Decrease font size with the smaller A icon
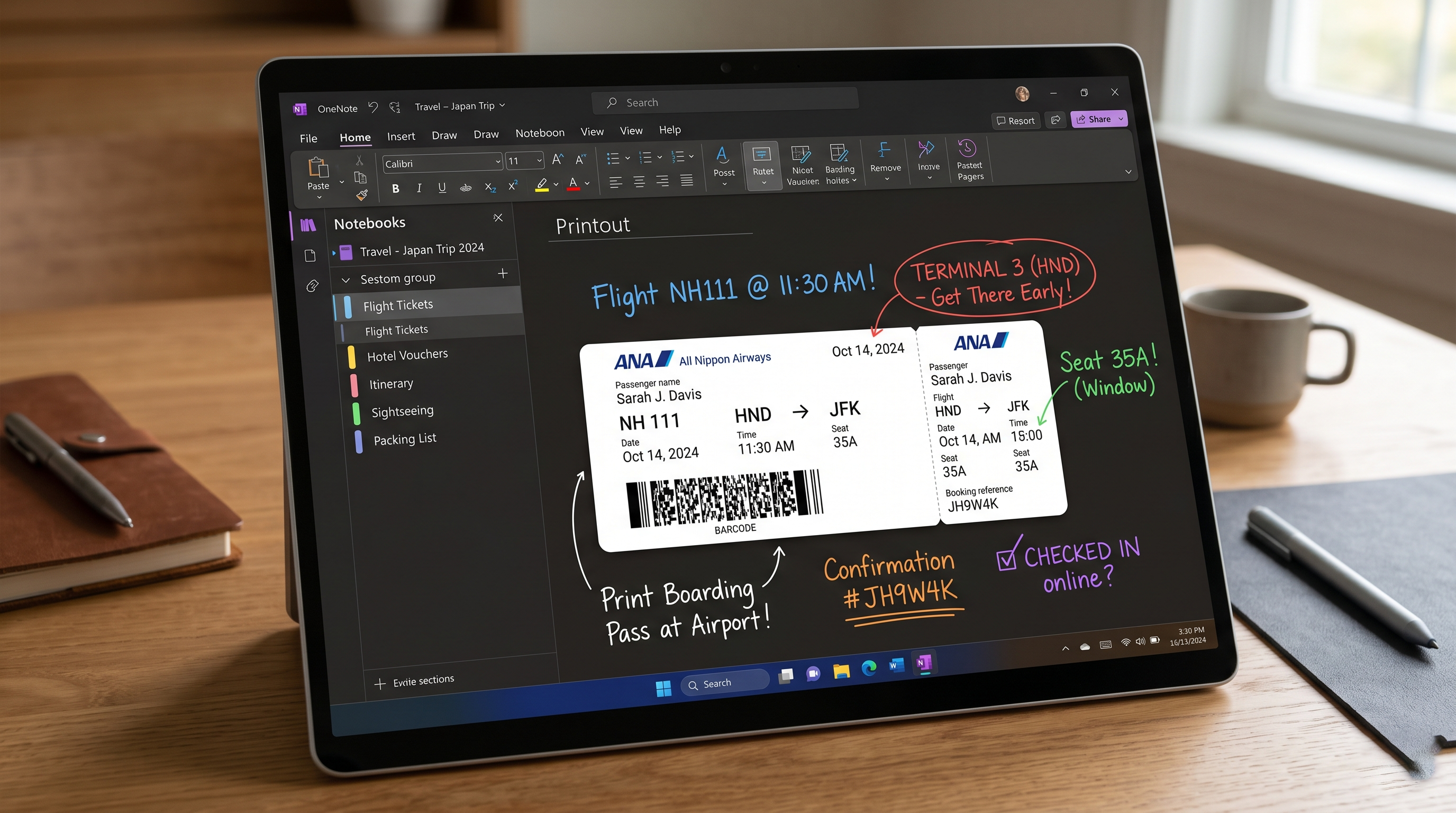The height and width of the screenshot is (813, 1456). 580,159
